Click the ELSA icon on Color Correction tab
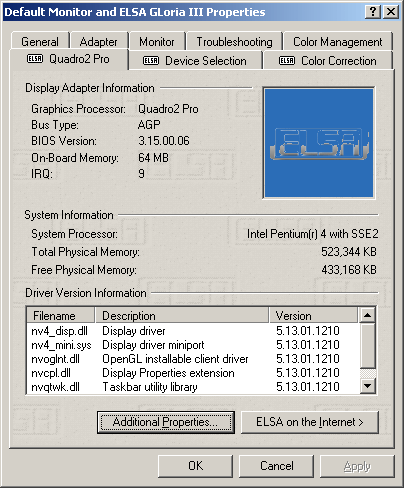Viewport: 404px width, 488px height. (x=287, y=61)
